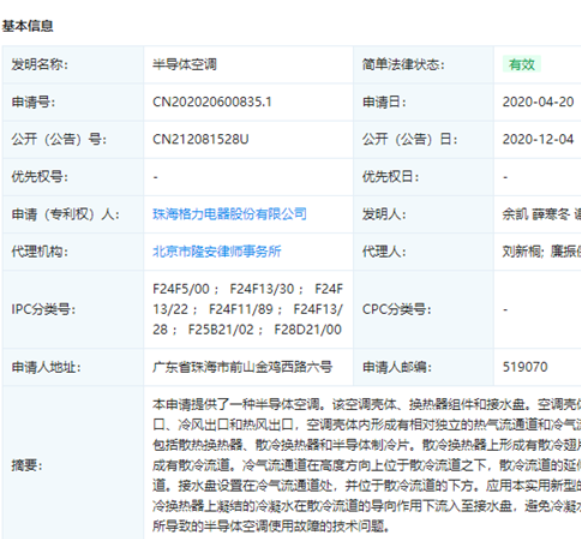581x539 pixels.
Task: Select IPC classification F28D21/00
Action: 308,330
